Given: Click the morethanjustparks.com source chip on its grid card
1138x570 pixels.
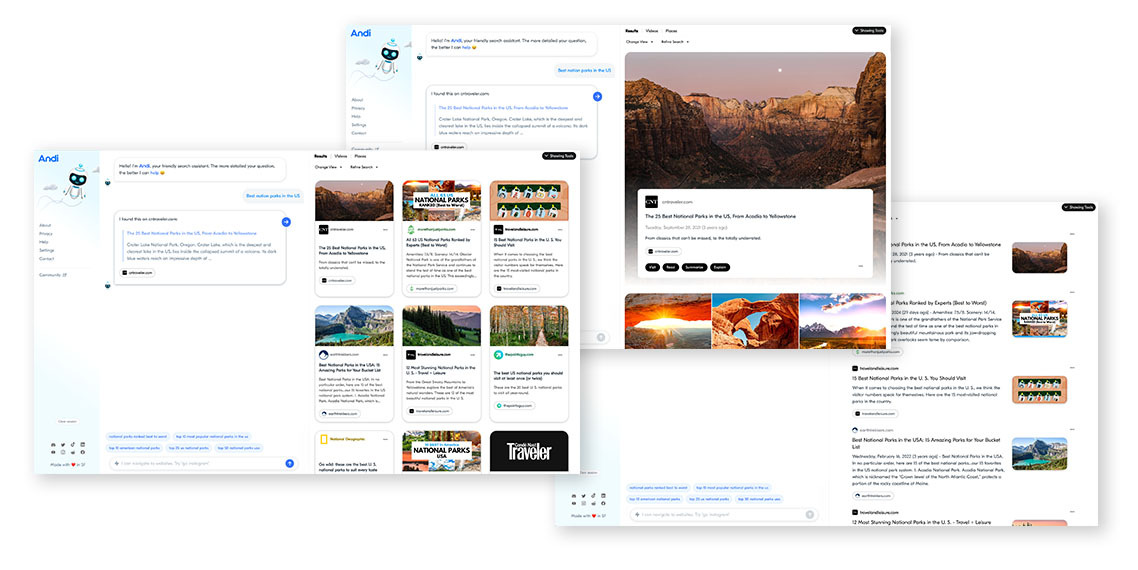Looking at the screenshot, I should click(x=431, y=288).
